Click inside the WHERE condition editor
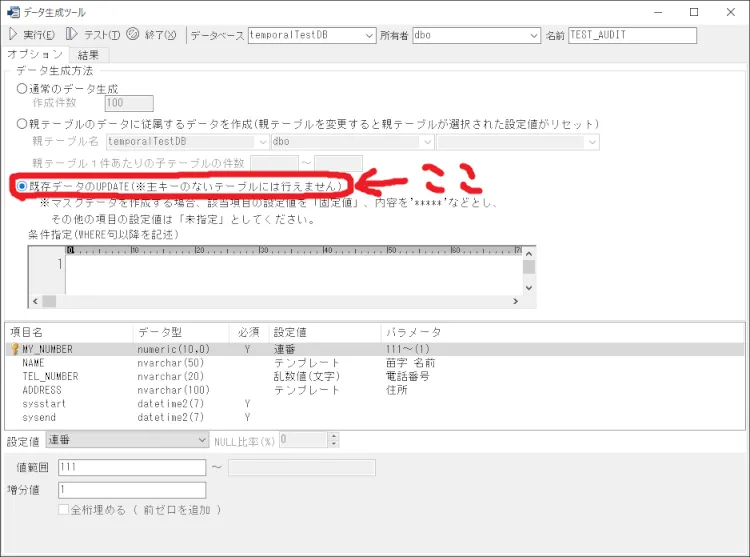Image resolution: width=750 pixels, height=557 pixels. tap(293, 274)
